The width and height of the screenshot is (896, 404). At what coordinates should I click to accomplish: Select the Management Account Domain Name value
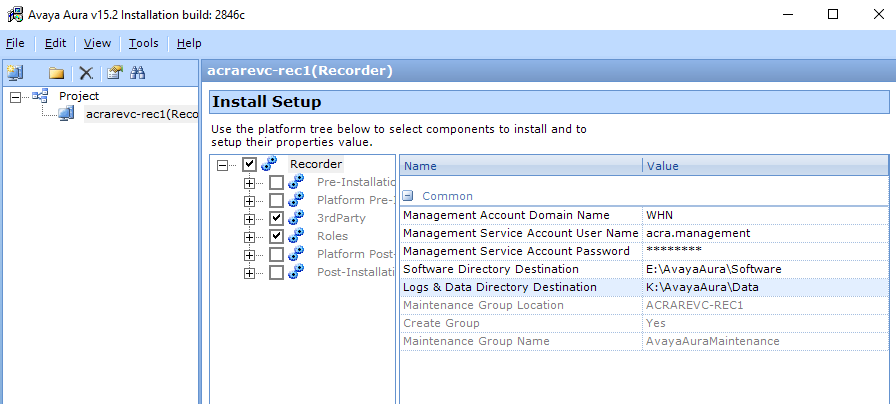point(764,215)
